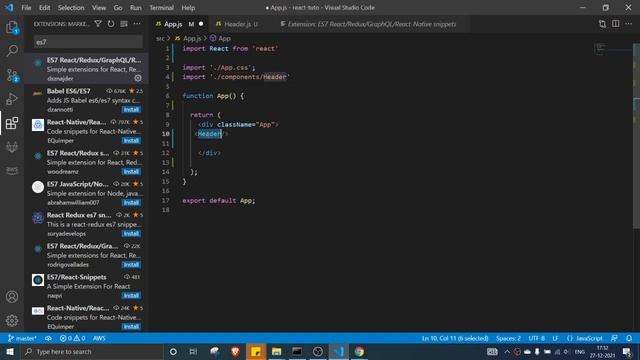Open the Edit menu
This screenshot has height=360, width=640.
pyautogui.click(x=44, y=8)
